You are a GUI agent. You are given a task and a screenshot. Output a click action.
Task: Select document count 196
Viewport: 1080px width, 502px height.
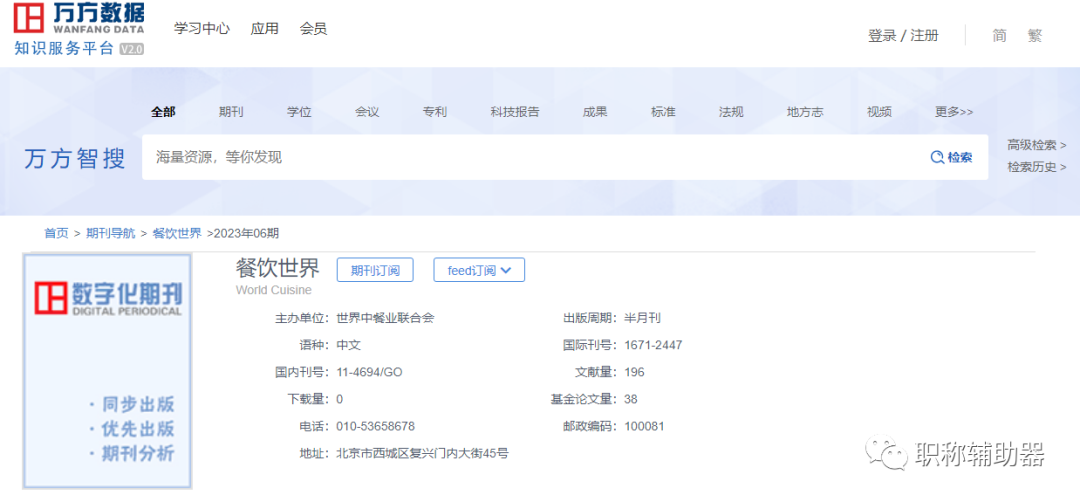634,372
